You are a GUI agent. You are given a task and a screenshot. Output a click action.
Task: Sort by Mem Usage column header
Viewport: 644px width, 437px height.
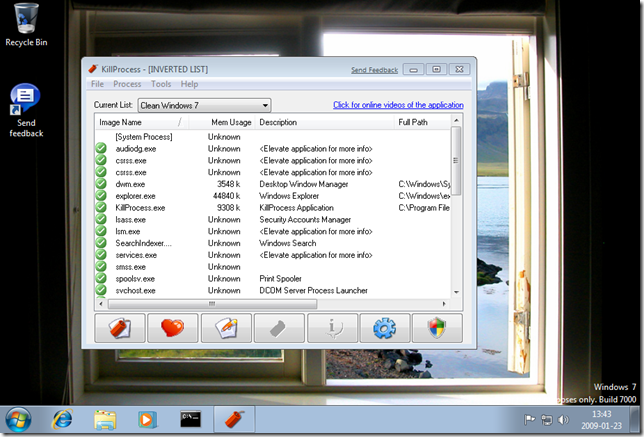click(x=222, y=122)
